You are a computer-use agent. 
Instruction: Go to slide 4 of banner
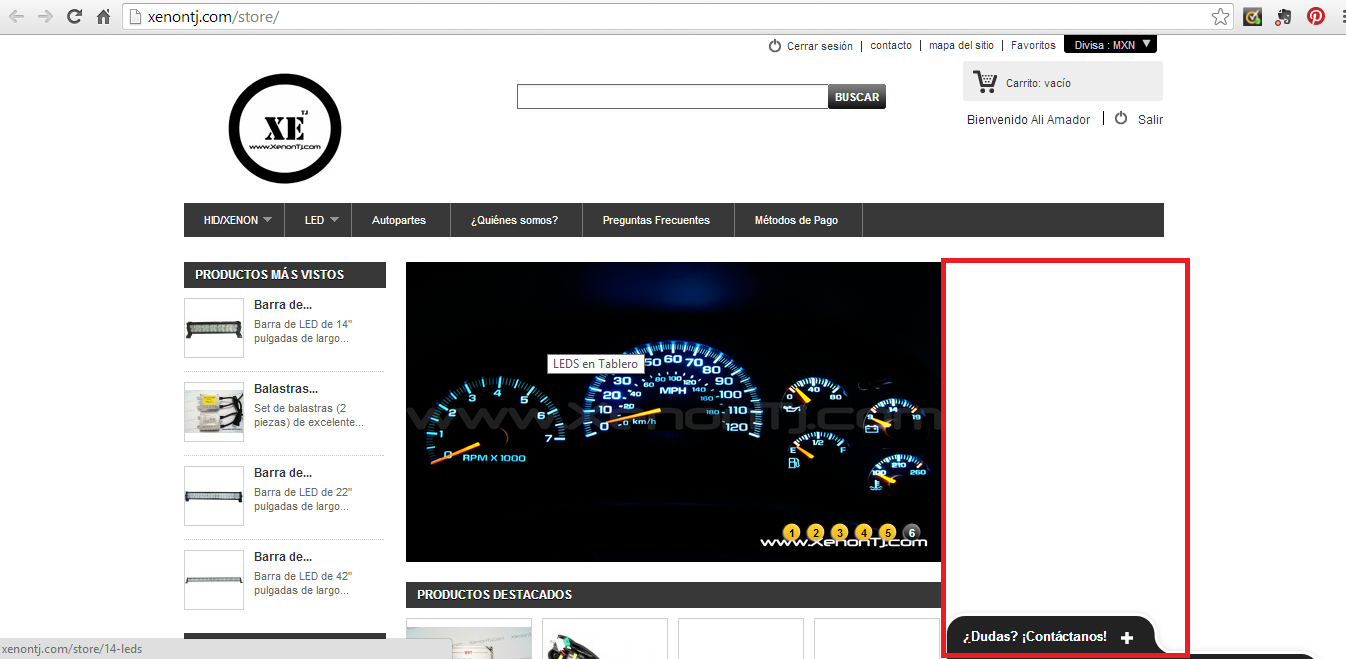point(864,532)
